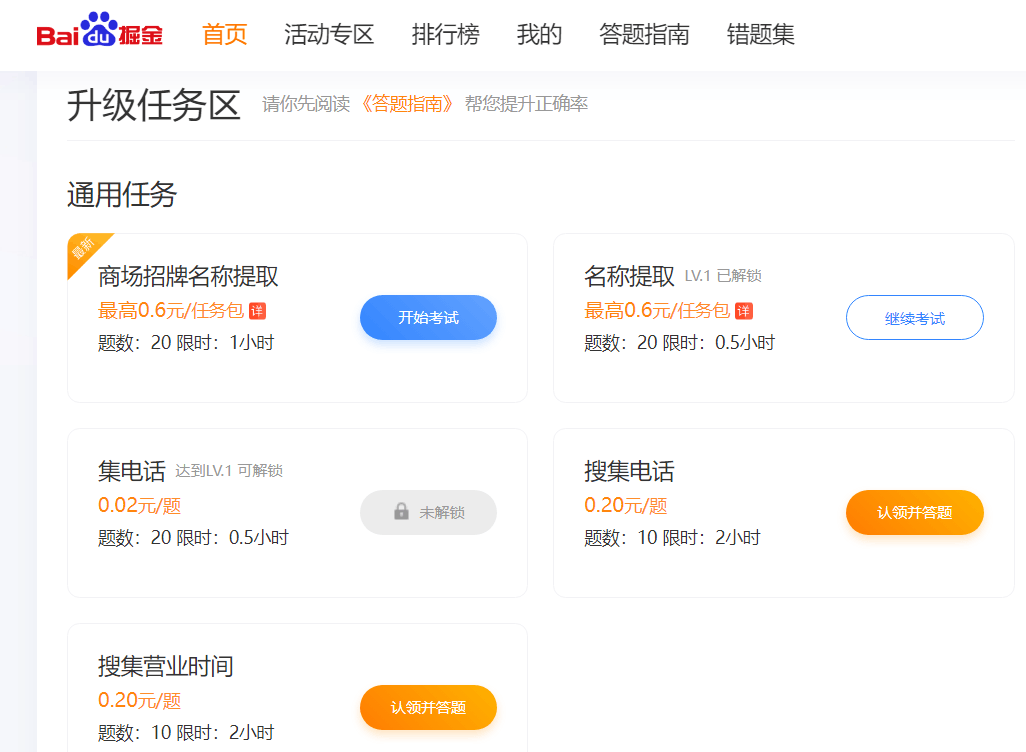Click 继续考试 for the 名称提取 task
The width and height of the screenshot is (1026, 752).
tap(915, 317)
